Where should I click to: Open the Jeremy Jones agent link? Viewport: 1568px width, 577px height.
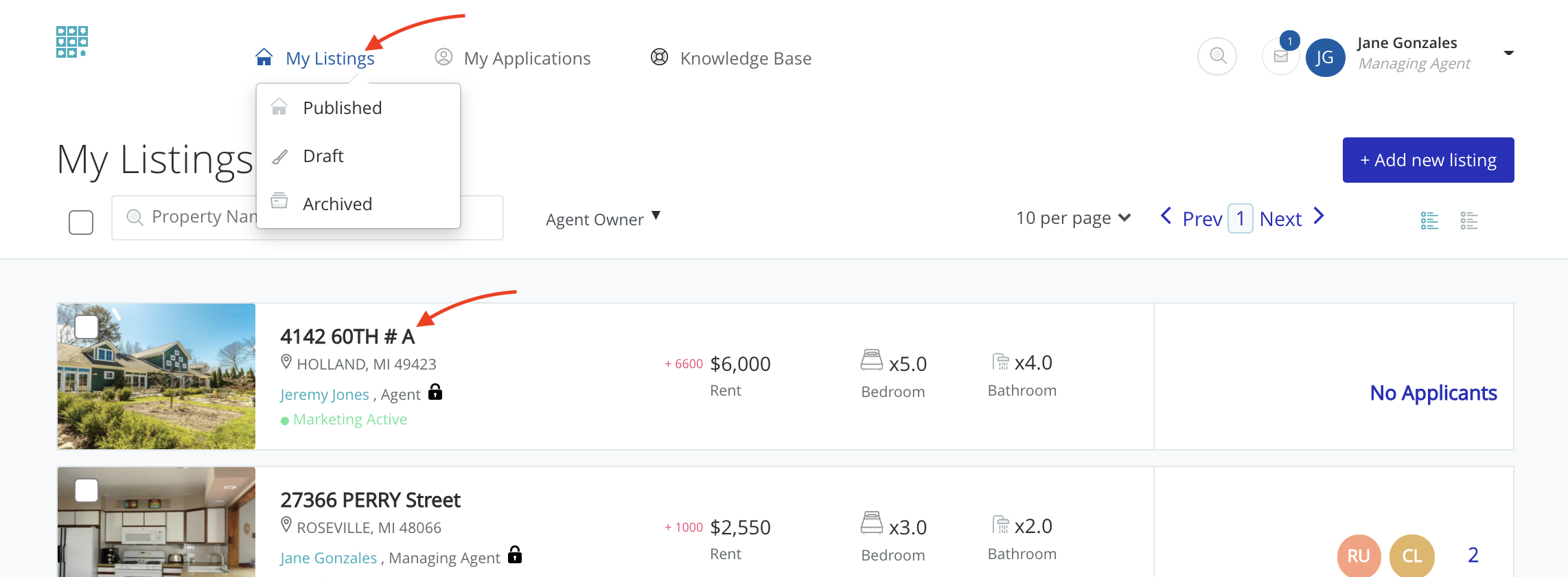point(325,394)
